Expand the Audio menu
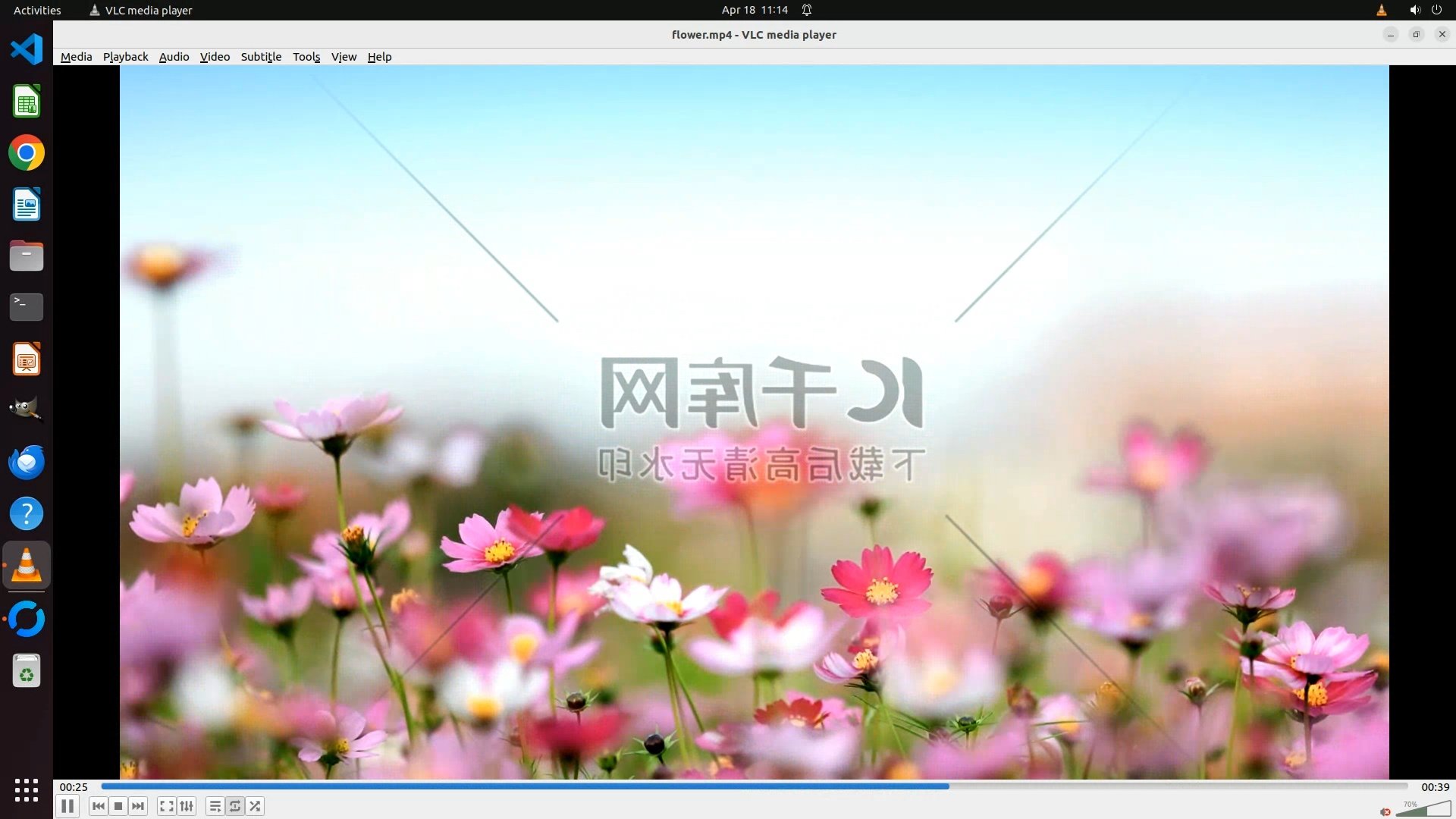Image resolution: width=1456 pixels, height=819 pixels. click(174, 57)
